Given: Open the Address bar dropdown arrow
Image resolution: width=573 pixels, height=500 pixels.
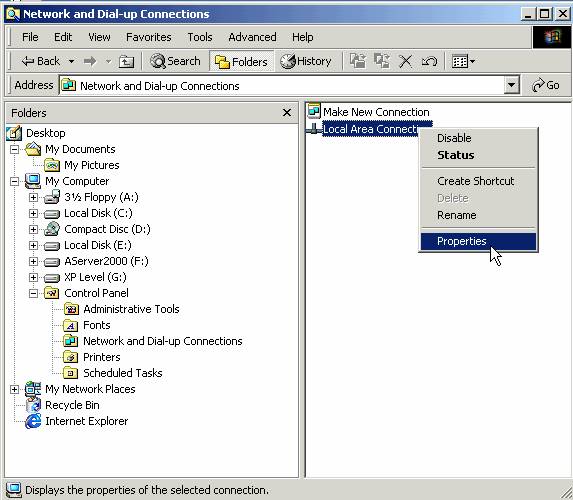Looking at the screenshot, I should [x=512, y=86].
